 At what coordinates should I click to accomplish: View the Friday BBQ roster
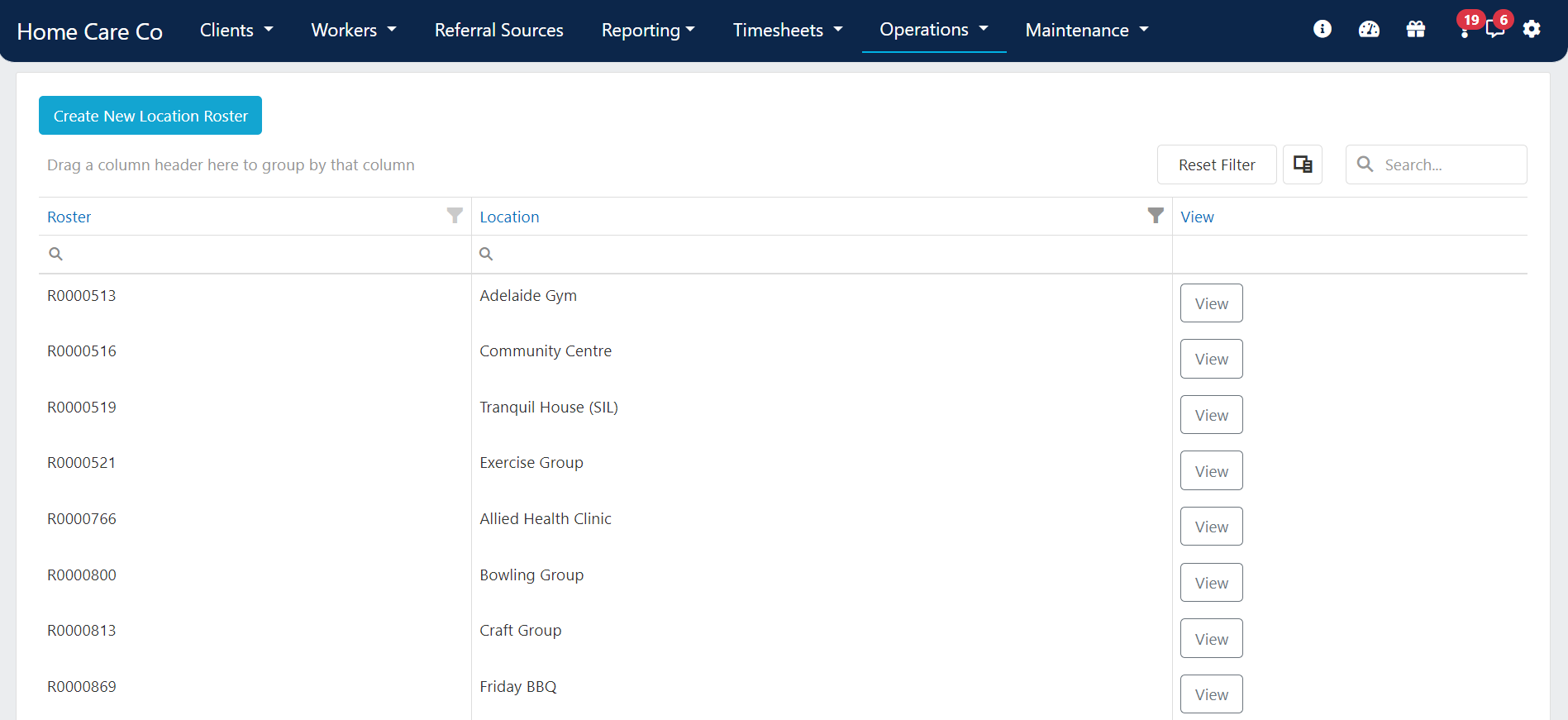(x=1212, y=694)
